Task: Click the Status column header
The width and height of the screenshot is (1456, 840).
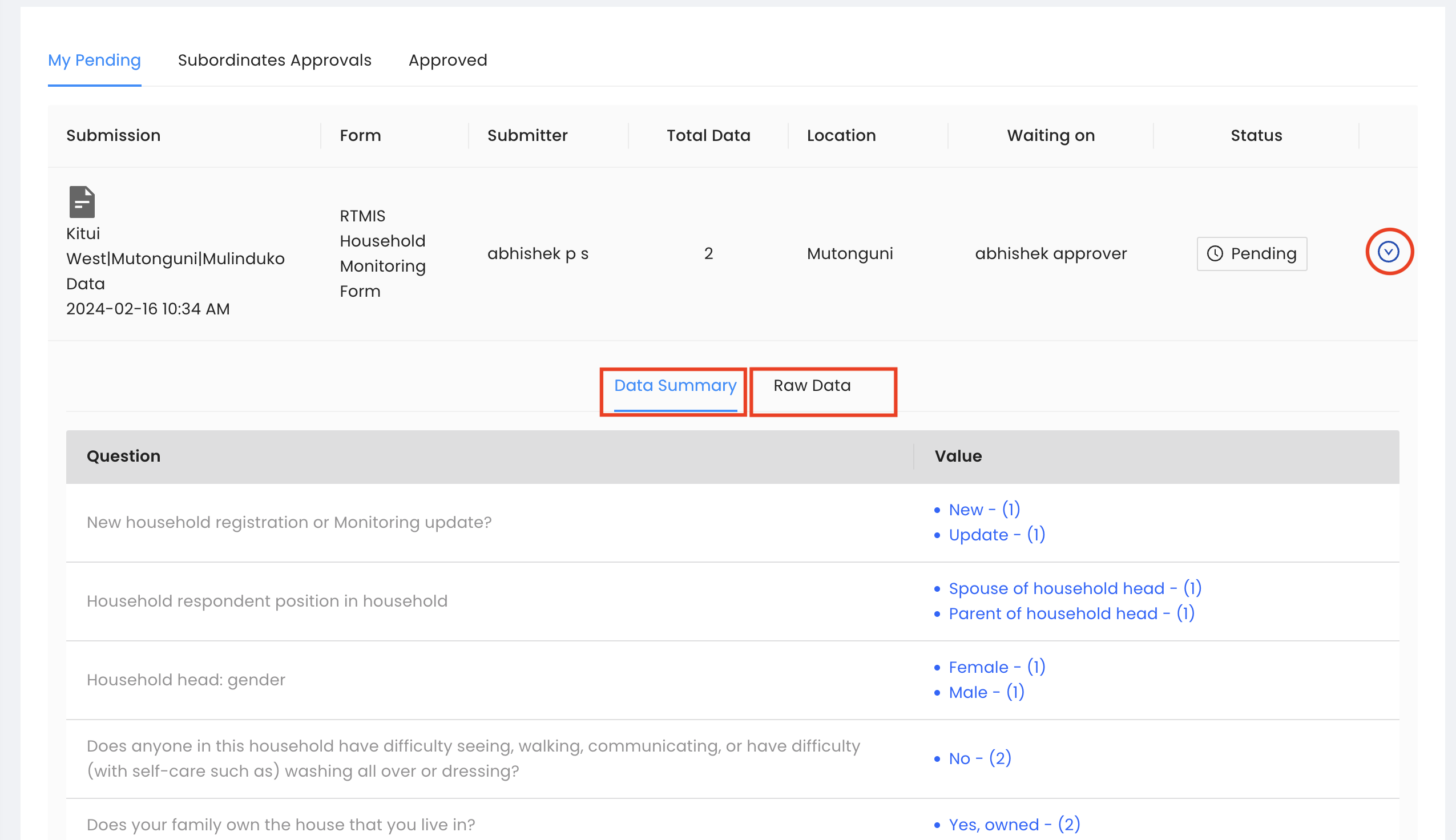Action: (x=1256, y=136)
